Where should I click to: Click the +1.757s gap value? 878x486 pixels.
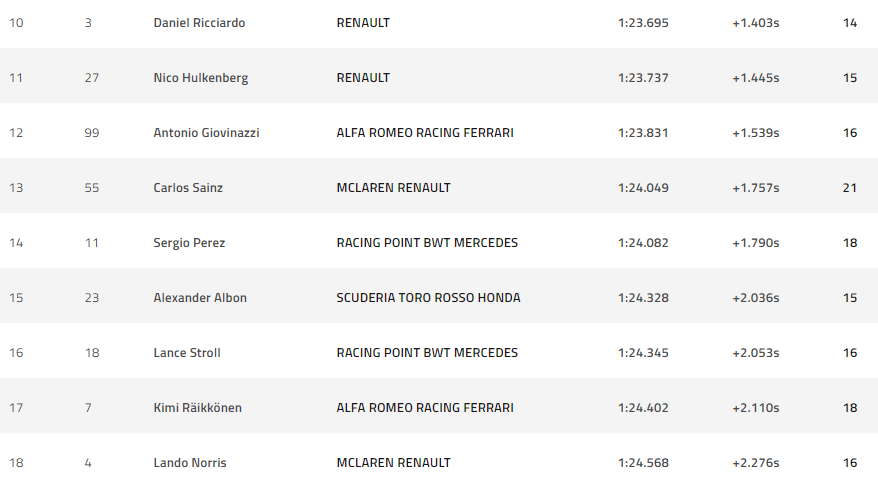(x=755, y=187)
